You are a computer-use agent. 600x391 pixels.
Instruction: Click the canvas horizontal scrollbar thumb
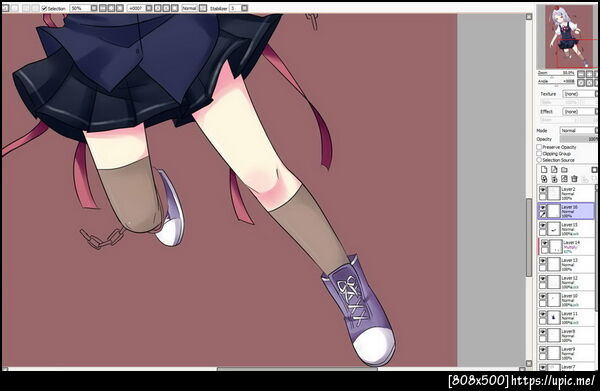(297, 369)
